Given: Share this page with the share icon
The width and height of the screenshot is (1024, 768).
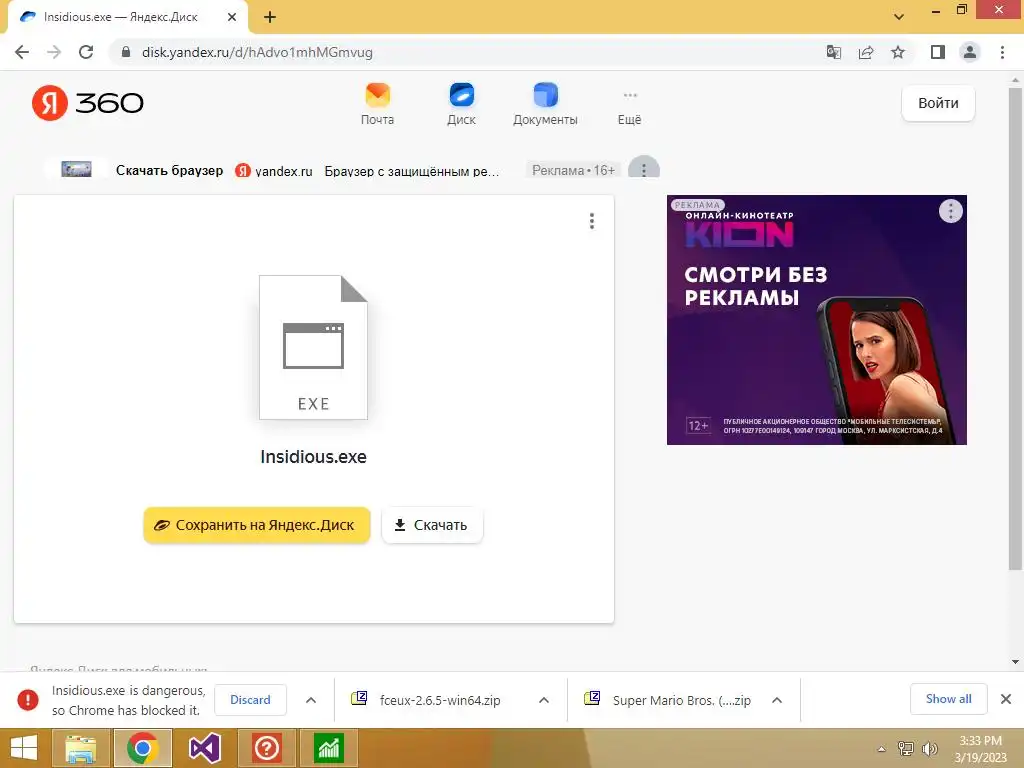Looking at the screenshot, I should pos(866,52).
